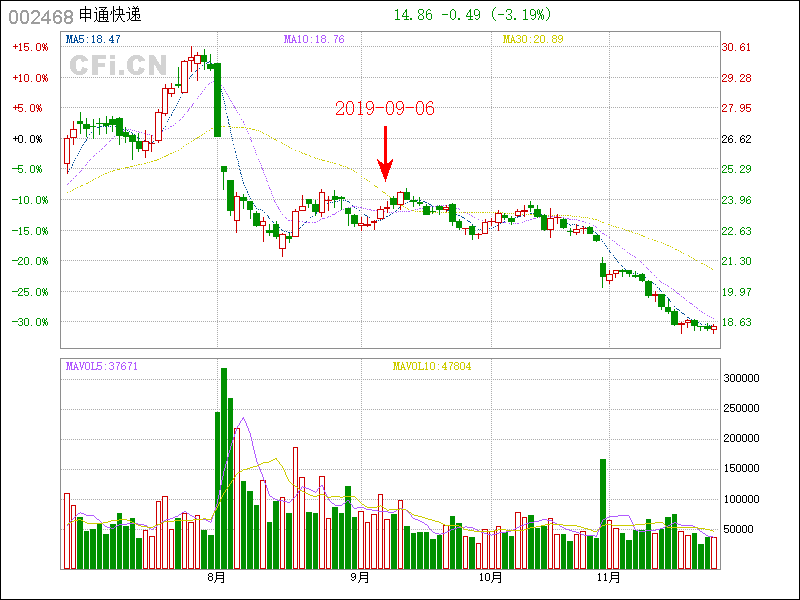Jump to the 10月 axis label
Screen dimensions: 800x600
click(490, 577)
